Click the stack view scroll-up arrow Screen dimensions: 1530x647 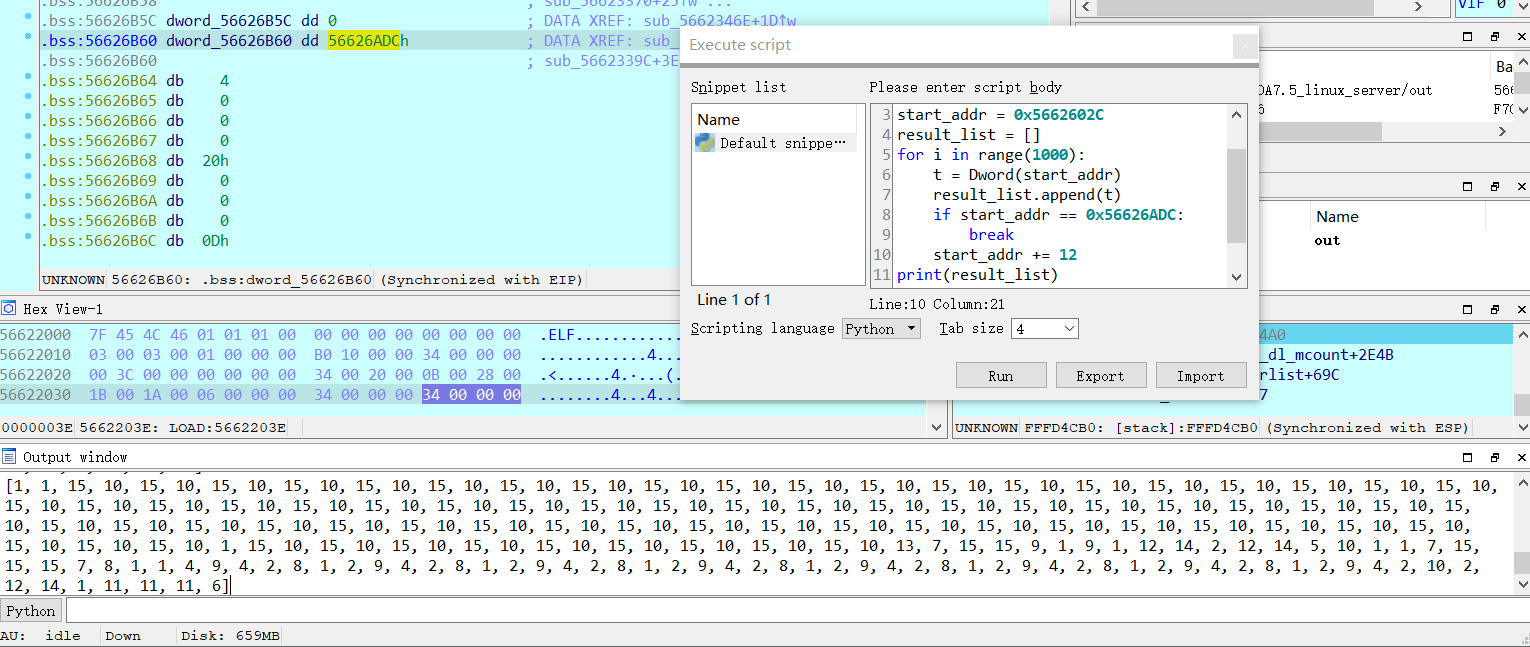click(x=1521, y=332)
